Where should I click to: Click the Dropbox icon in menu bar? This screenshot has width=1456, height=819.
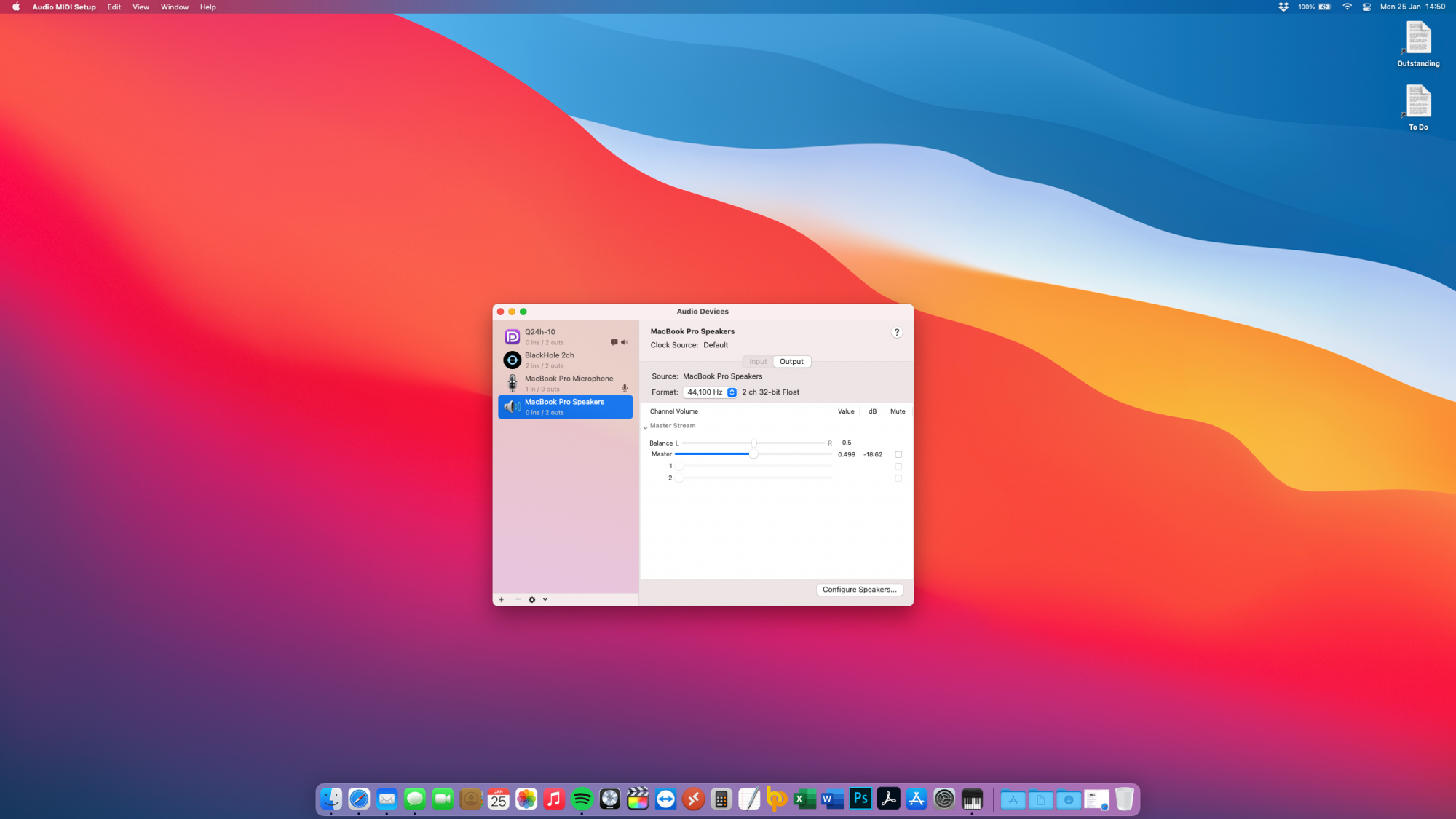[1283, 7]
